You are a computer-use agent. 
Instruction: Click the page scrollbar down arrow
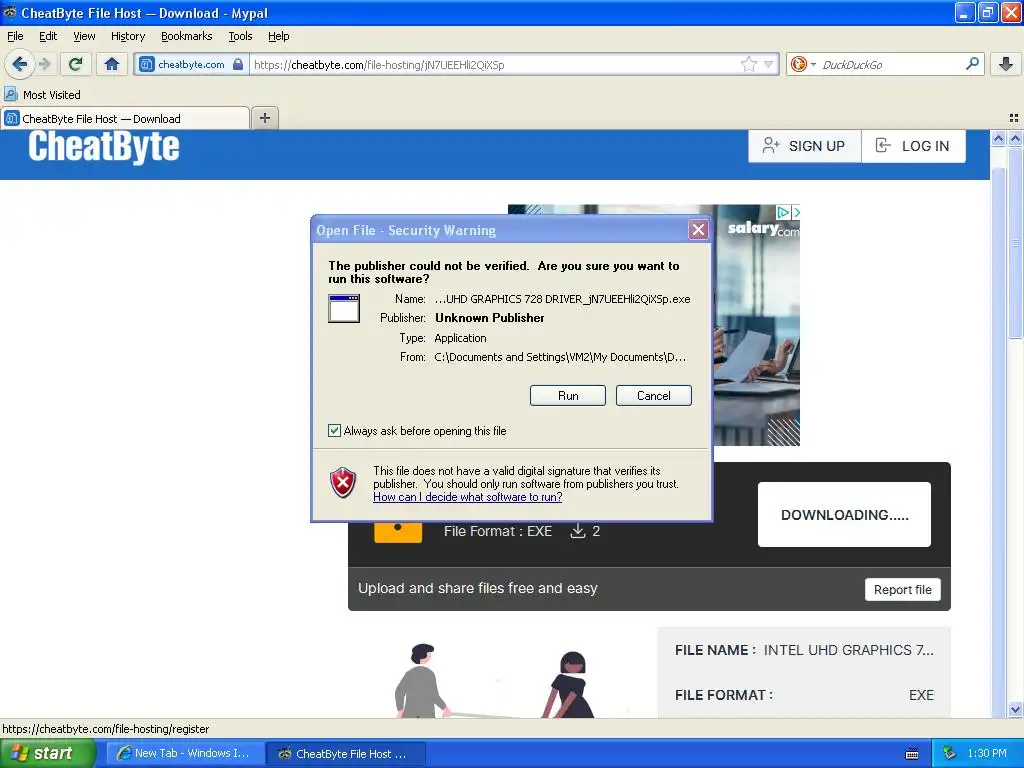[x=1014, y=709]
